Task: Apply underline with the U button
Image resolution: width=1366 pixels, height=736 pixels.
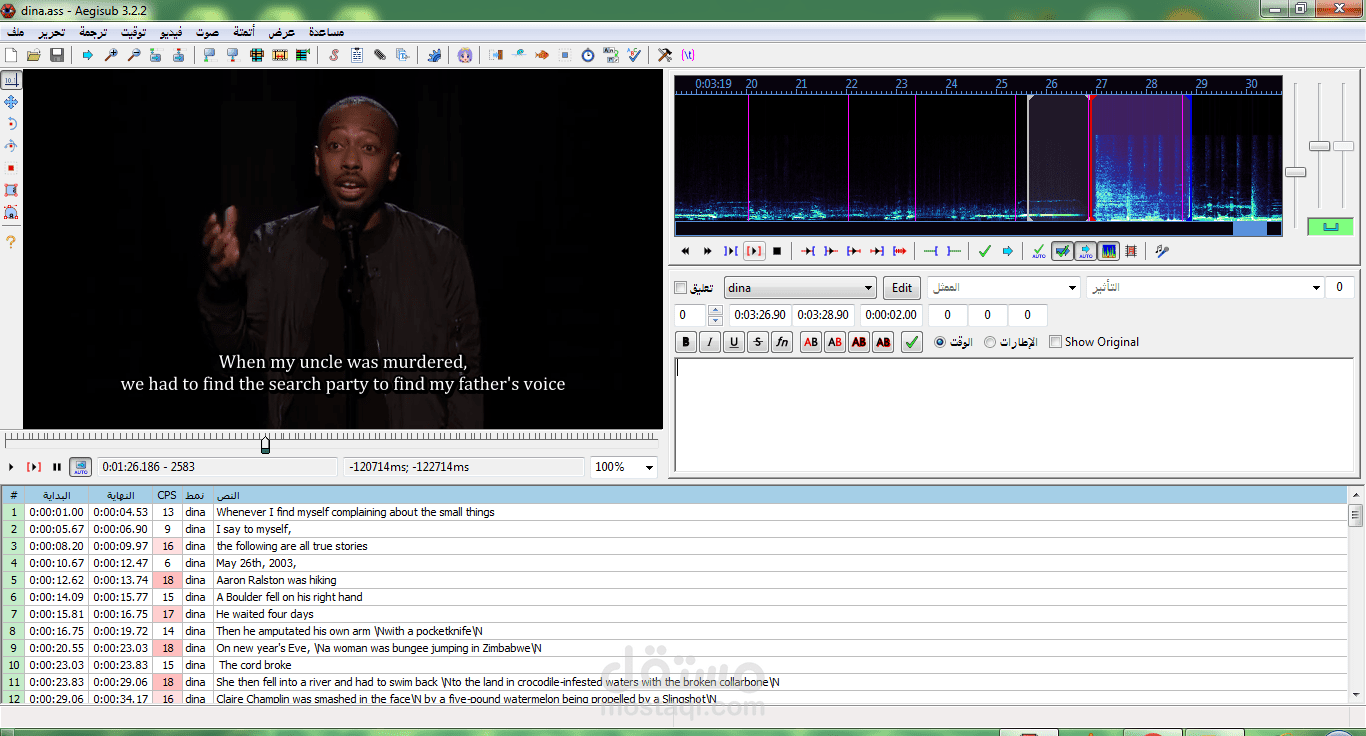Action: 734,342
